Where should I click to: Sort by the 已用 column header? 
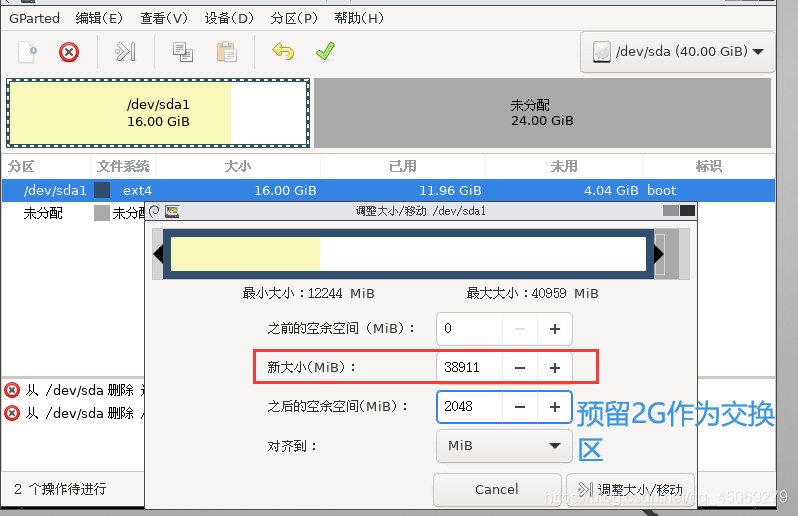[x=403, y=166]
